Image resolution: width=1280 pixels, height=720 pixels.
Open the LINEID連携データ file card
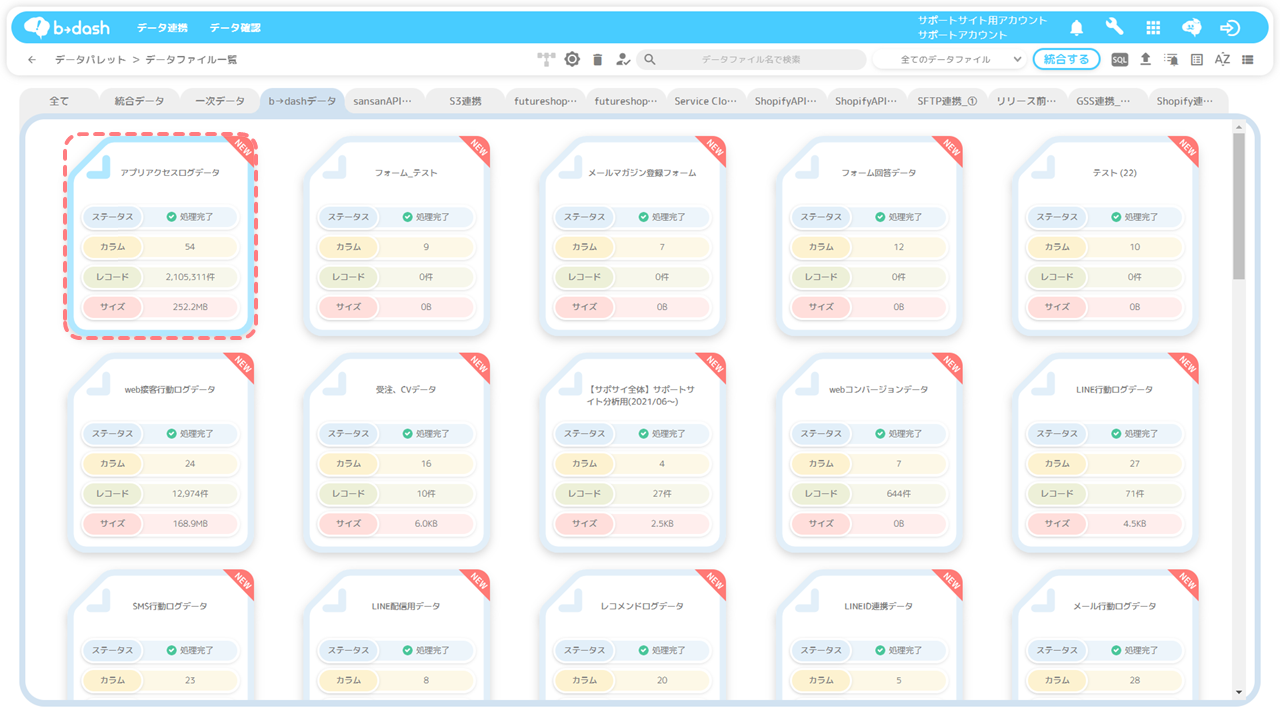click(870, 635)
